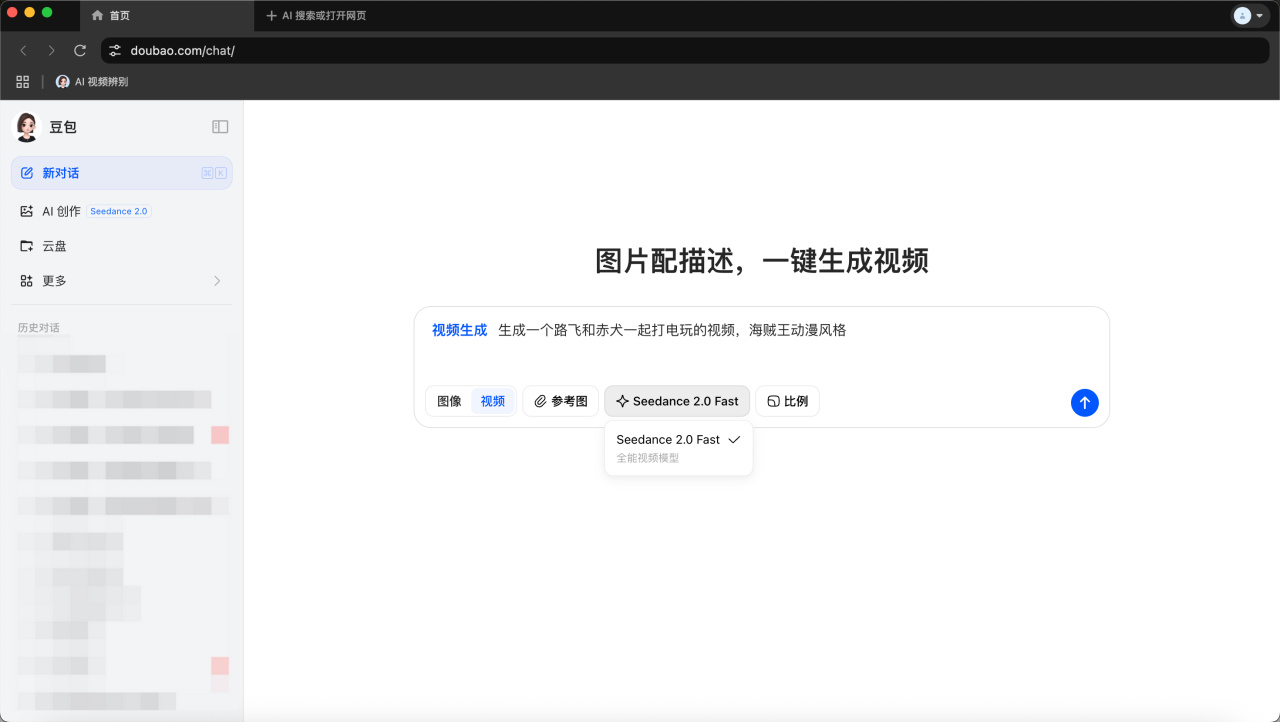This screenshot has height=722, width=1280.
Task: Open the 比例 aspect ratio picker
Action: (787, 401)
